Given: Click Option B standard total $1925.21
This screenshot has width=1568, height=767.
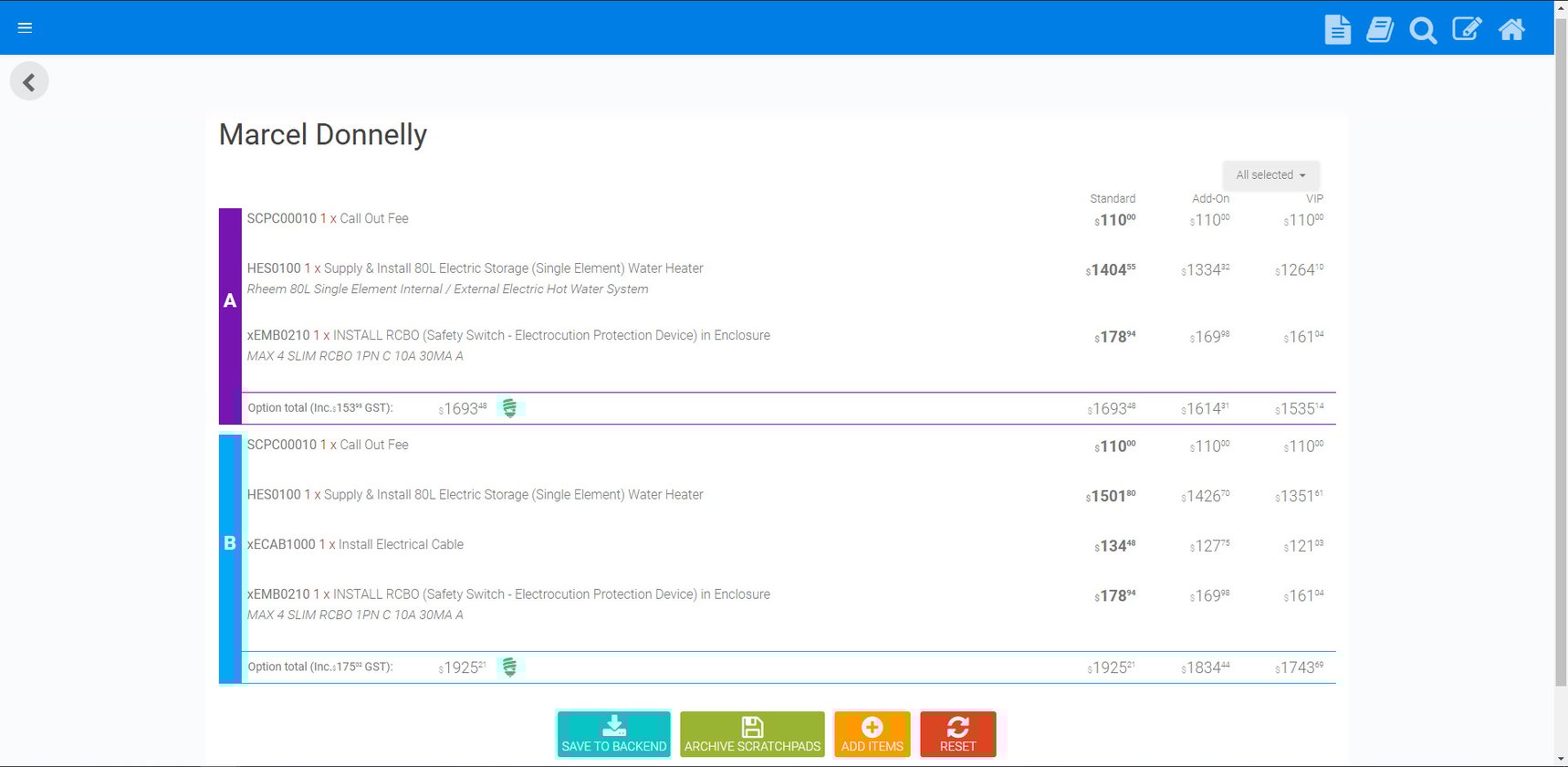Looking at the screenshot, I should (x=1111, y=667).
